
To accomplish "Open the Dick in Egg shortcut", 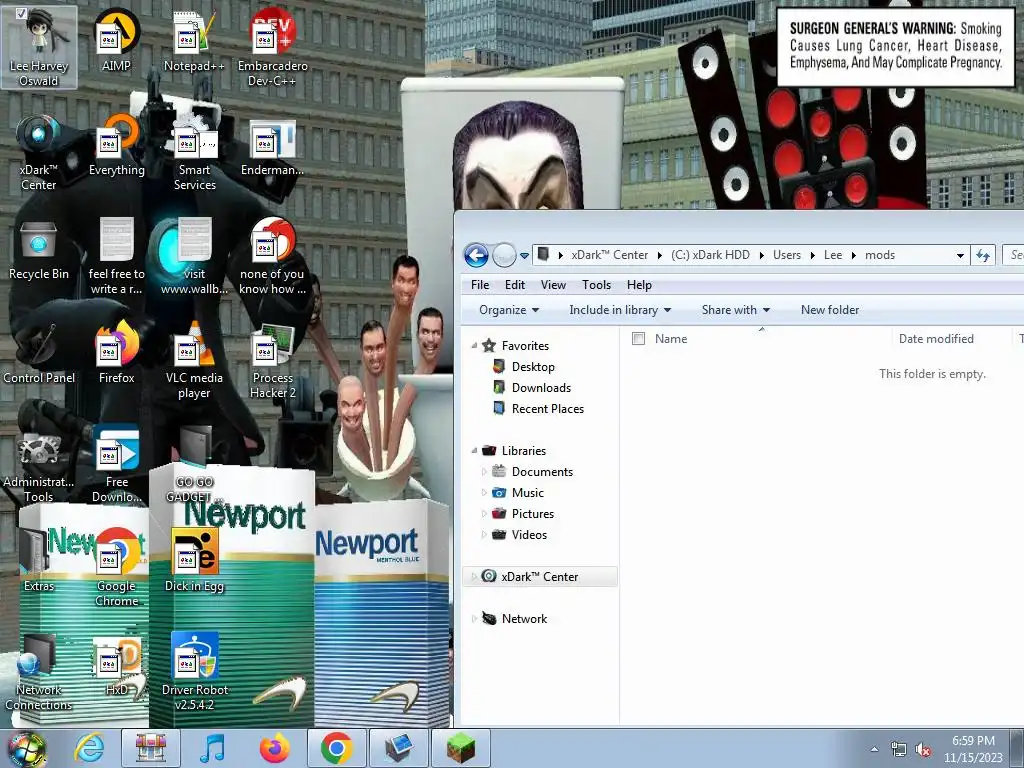I will (x=194, y=560).
